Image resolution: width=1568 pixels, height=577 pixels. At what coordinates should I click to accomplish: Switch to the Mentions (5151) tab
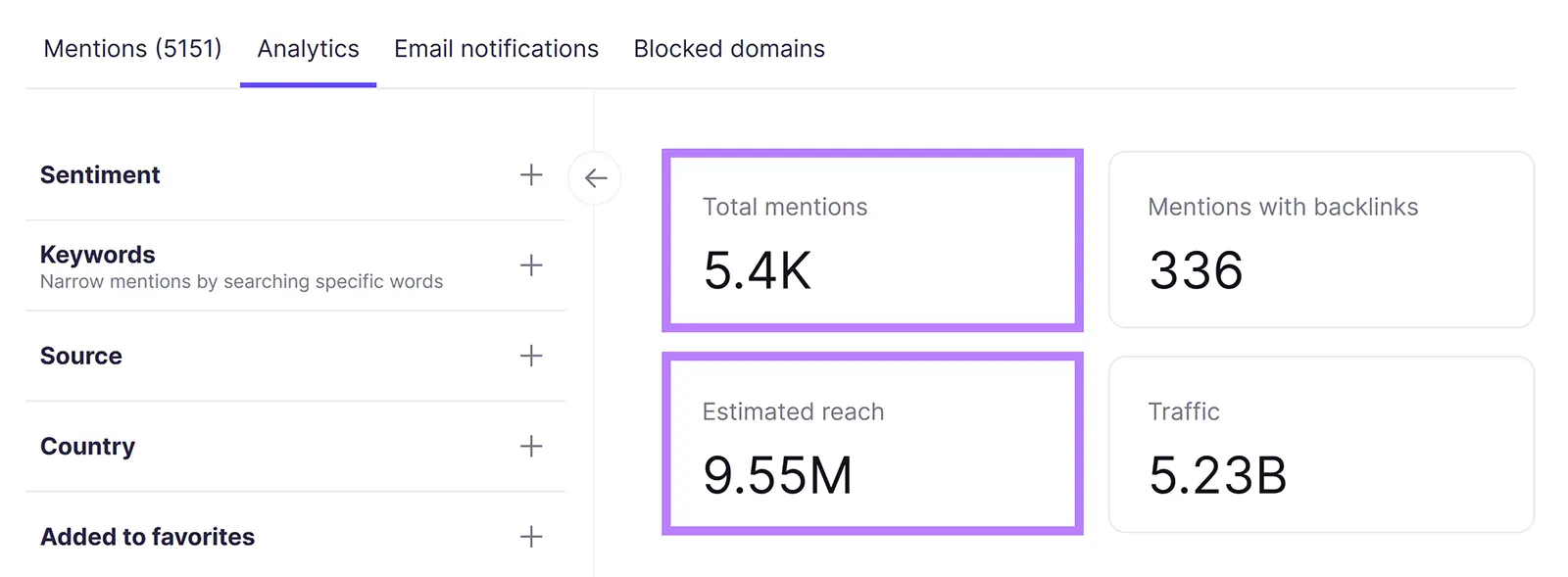tap(132, 48)
